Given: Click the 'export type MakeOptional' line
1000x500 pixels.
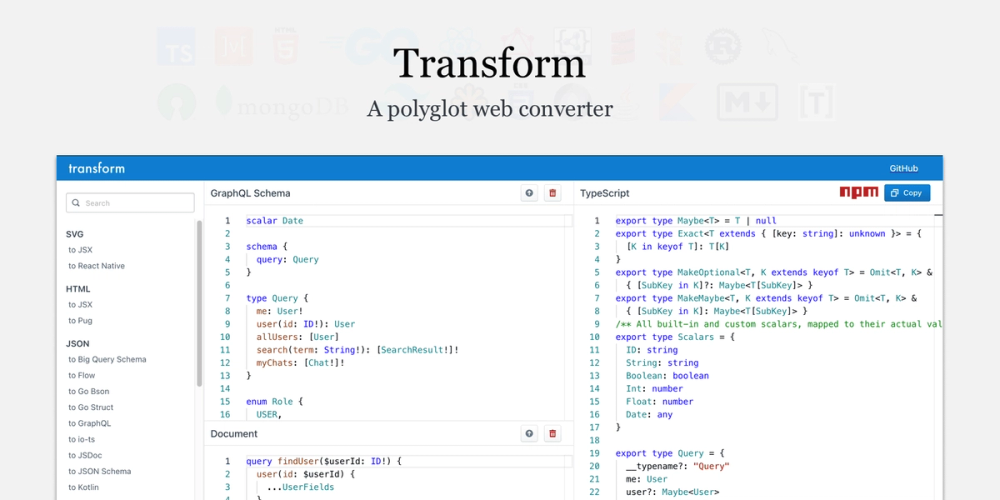Looking at the screenshot, I should coord(774,272).
